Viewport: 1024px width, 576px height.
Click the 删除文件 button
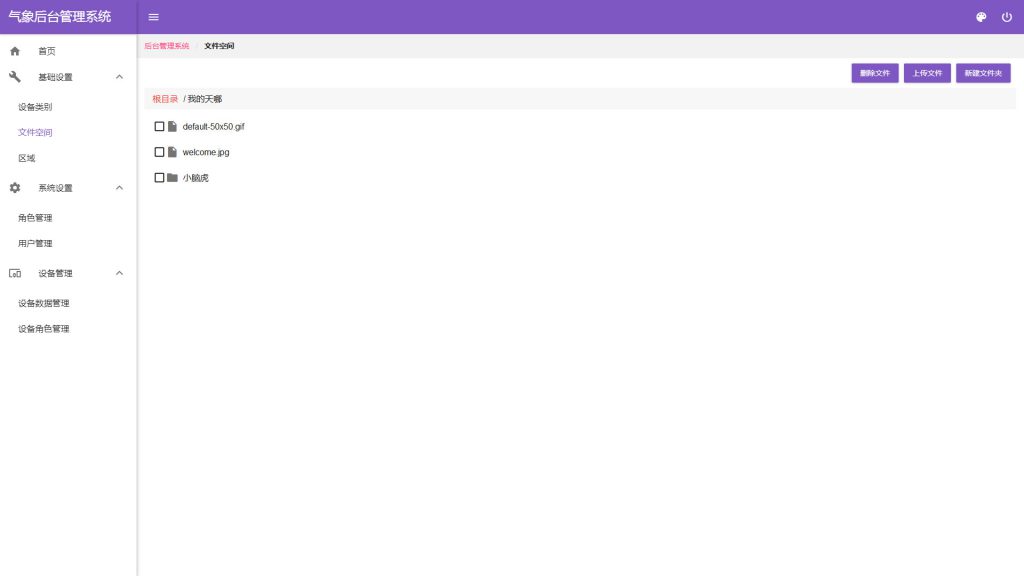tap(875, 73)
